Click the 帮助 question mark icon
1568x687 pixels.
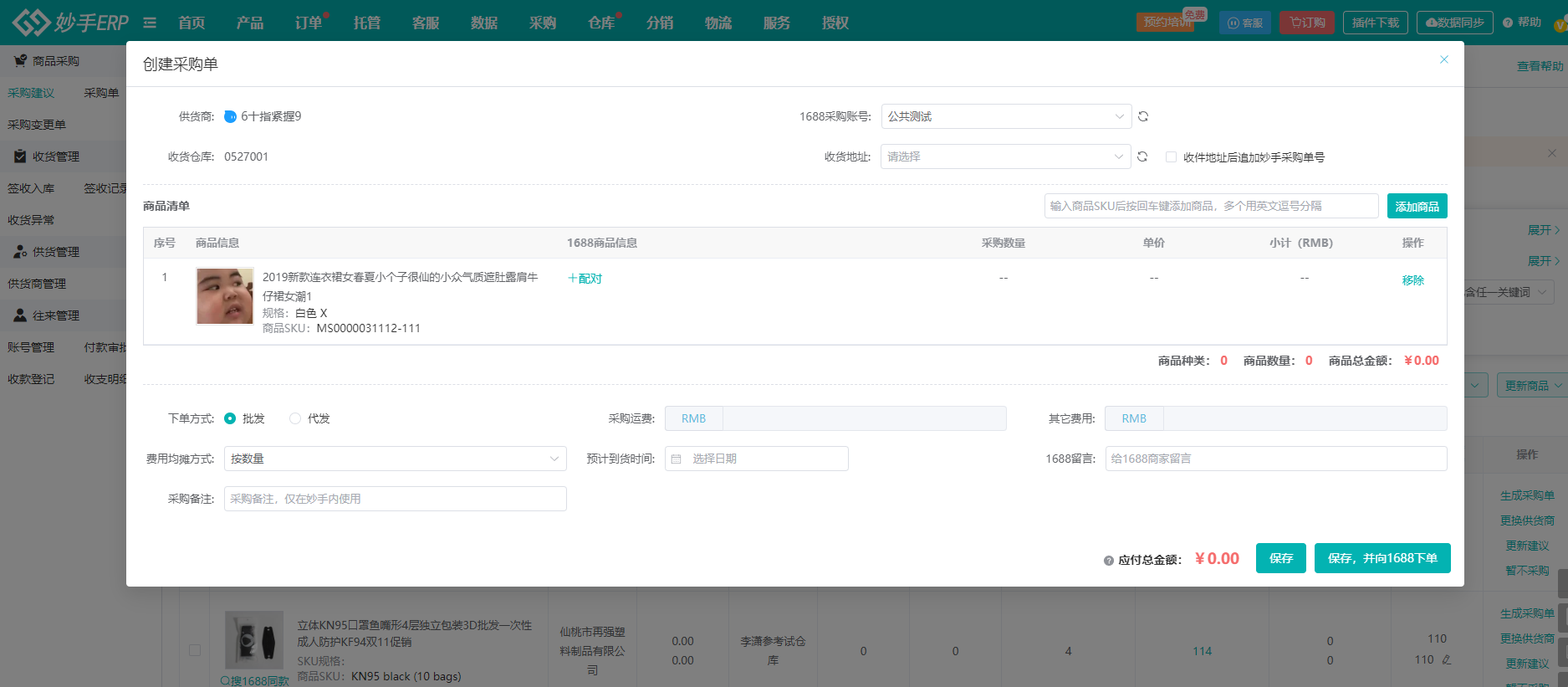pos(1508,23)
